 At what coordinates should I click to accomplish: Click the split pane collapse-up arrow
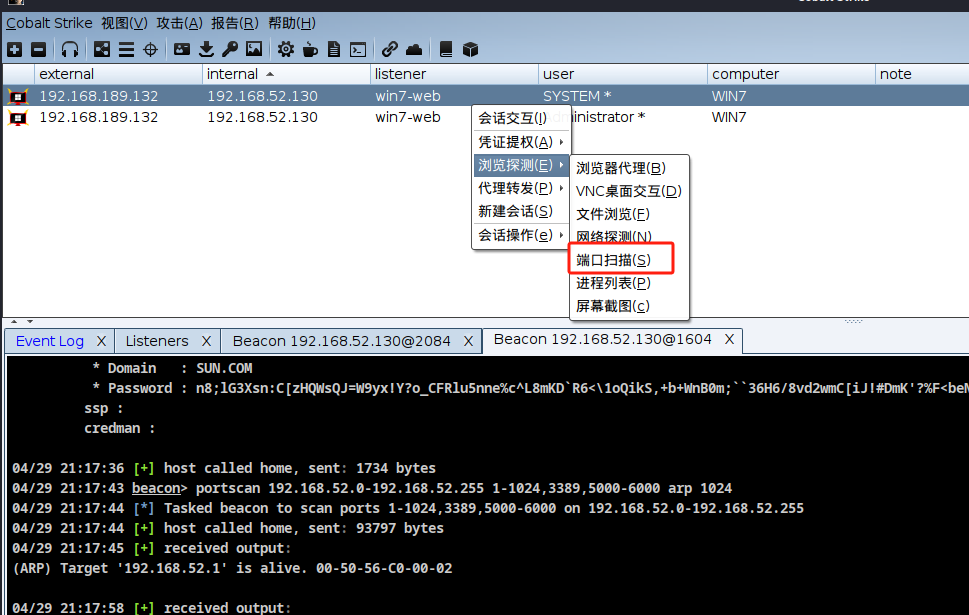click(x=14, y=321)
